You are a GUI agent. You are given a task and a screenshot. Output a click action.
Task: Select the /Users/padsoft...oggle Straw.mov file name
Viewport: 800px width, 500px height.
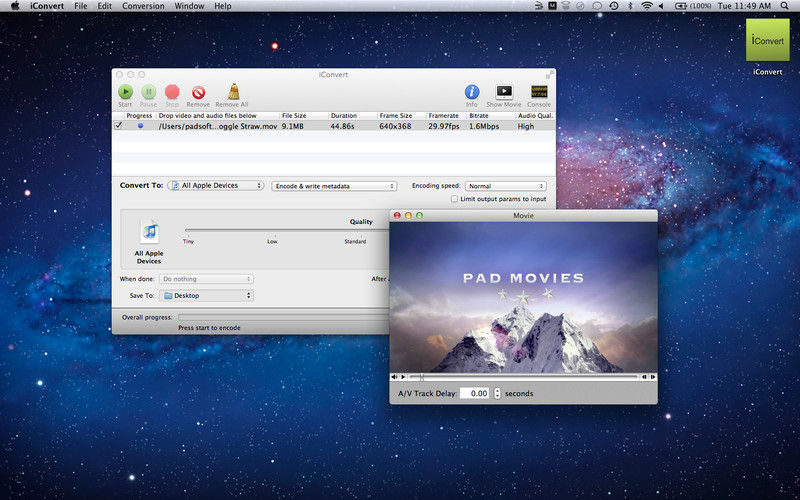[218, 126]
